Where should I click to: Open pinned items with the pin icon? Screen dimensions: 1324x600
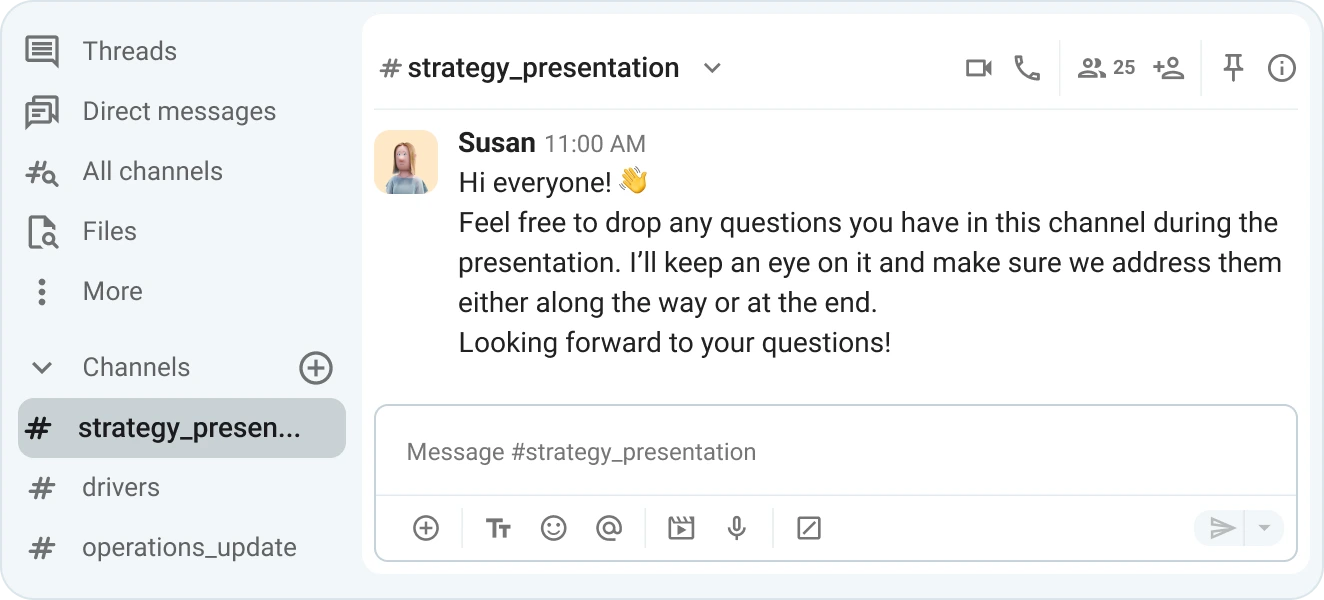[x=1233, y=68]
